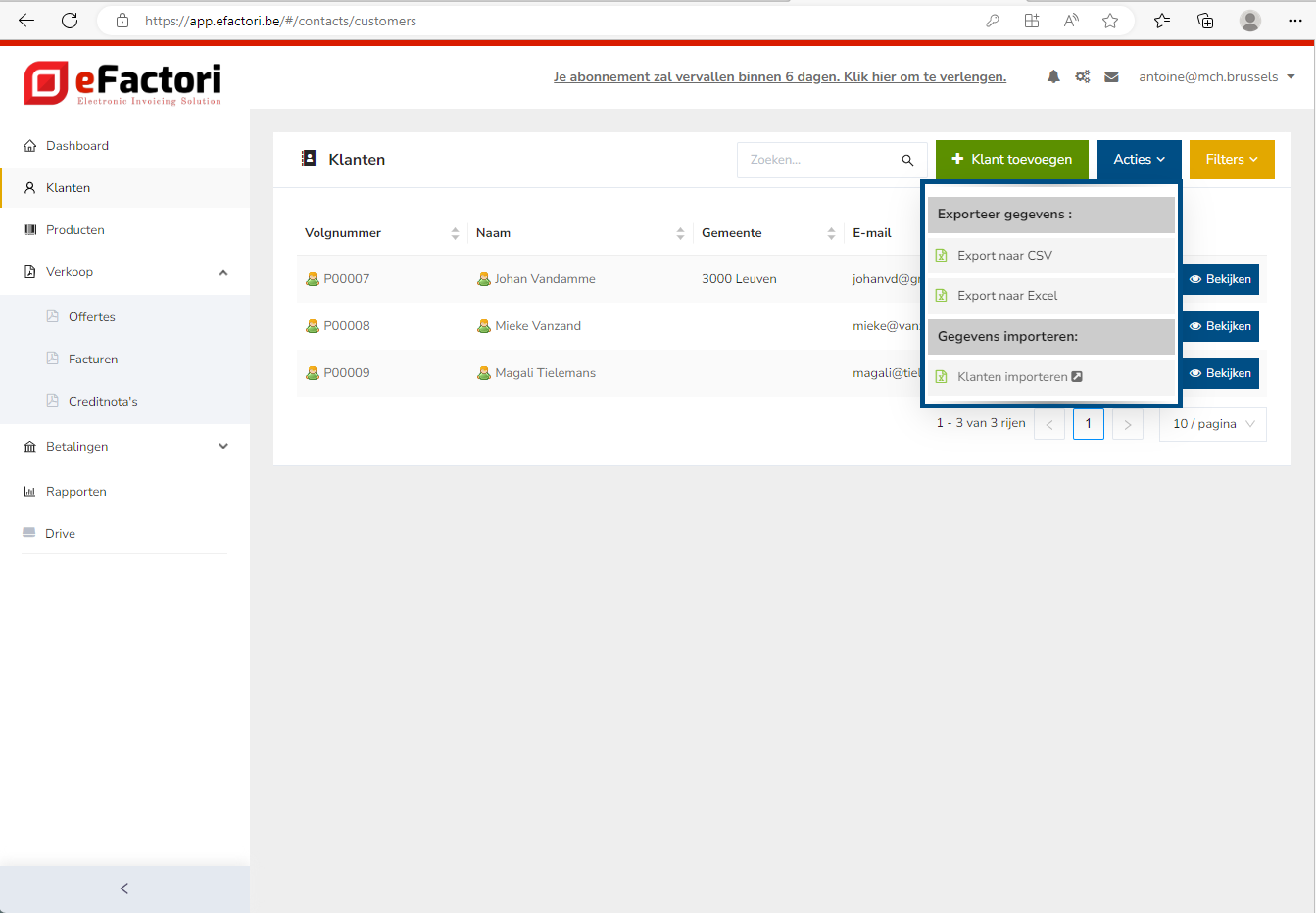Open the Filters dropdown

[x=1231, y=160]
